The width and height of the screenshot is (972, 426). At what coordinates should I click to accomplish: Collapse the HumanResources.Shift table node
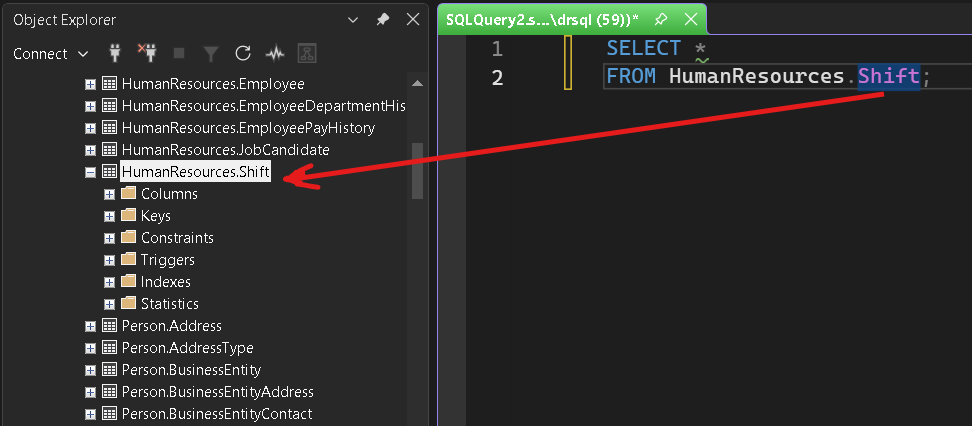tap(91, 172)
